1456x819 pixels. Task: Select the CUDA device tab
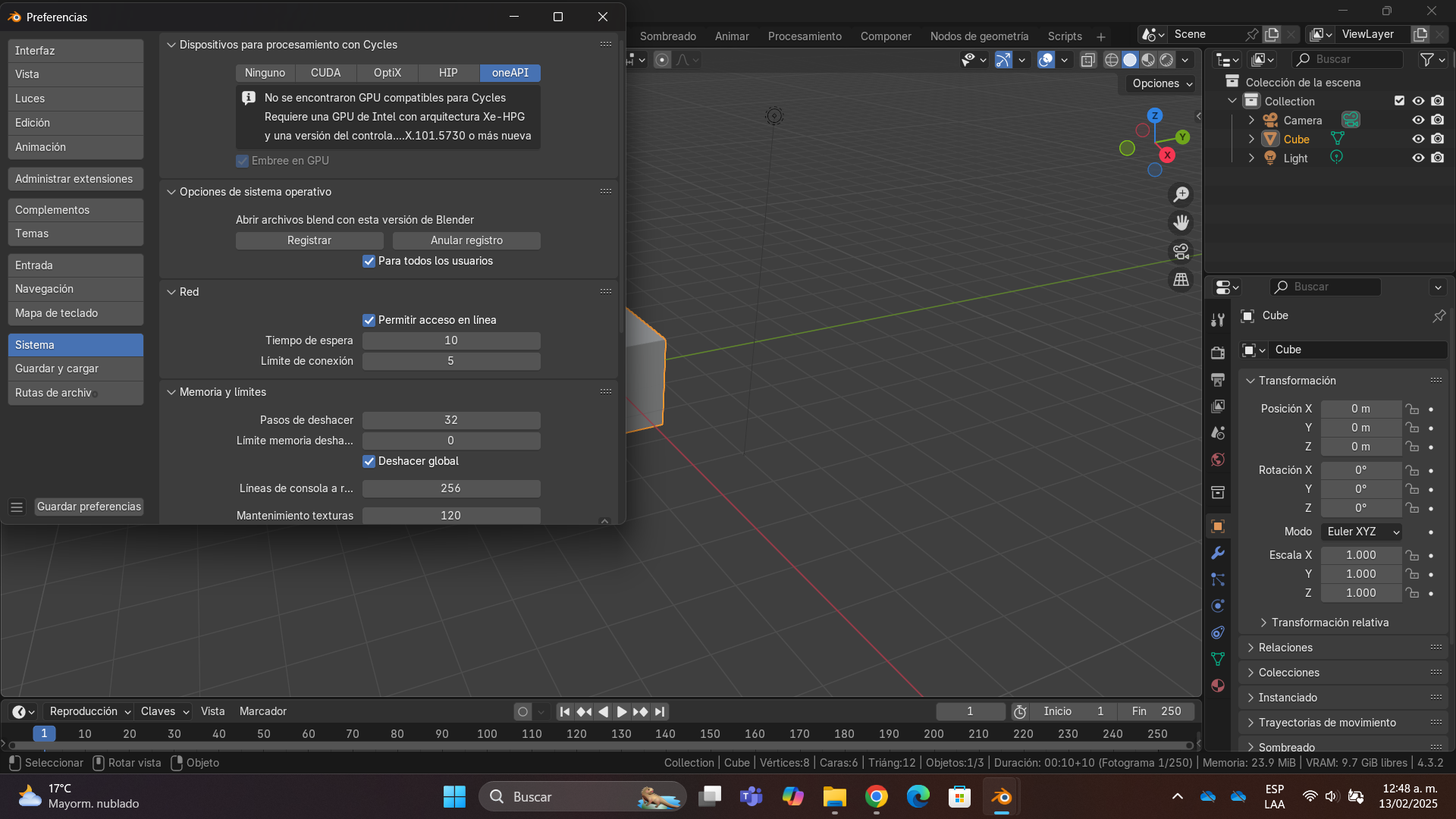[x=325, y=73]
